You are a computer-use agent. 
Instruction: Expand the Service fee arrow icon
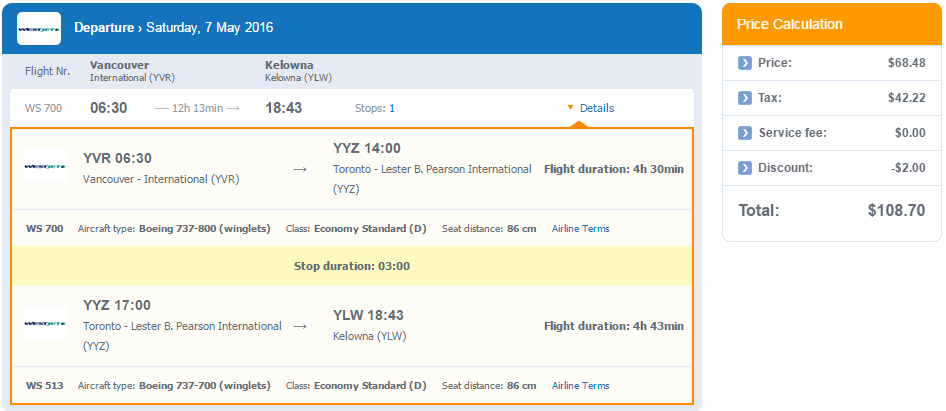[744, 133]
